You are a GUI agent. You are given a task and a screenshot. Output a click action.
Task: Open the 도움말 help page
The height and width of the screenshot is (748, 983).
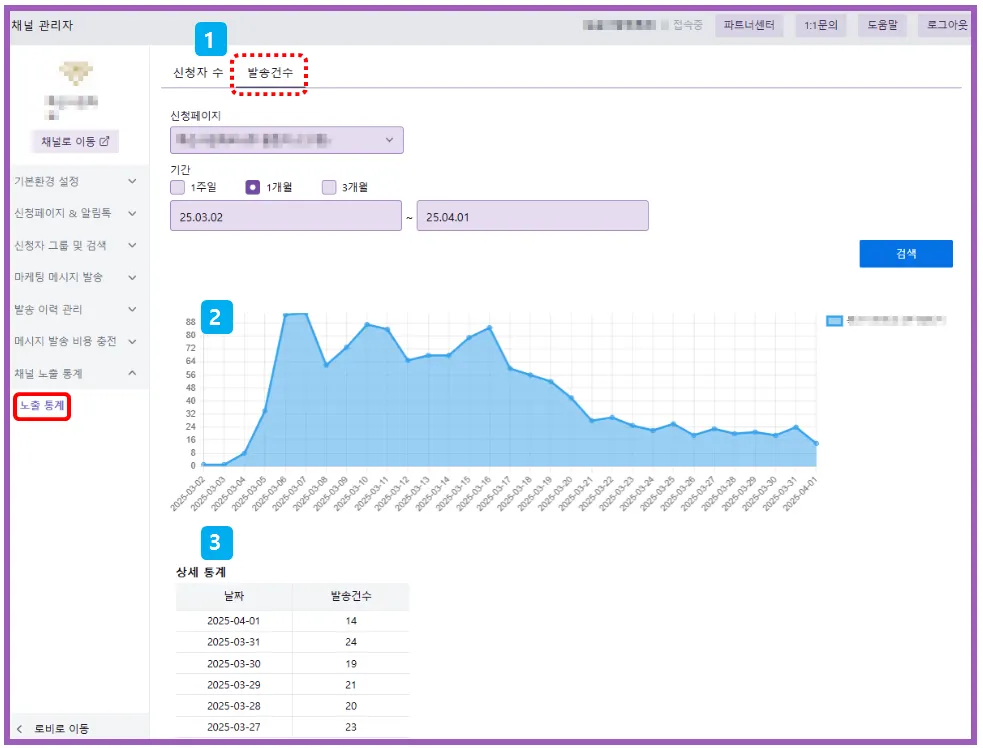(882, 25)
